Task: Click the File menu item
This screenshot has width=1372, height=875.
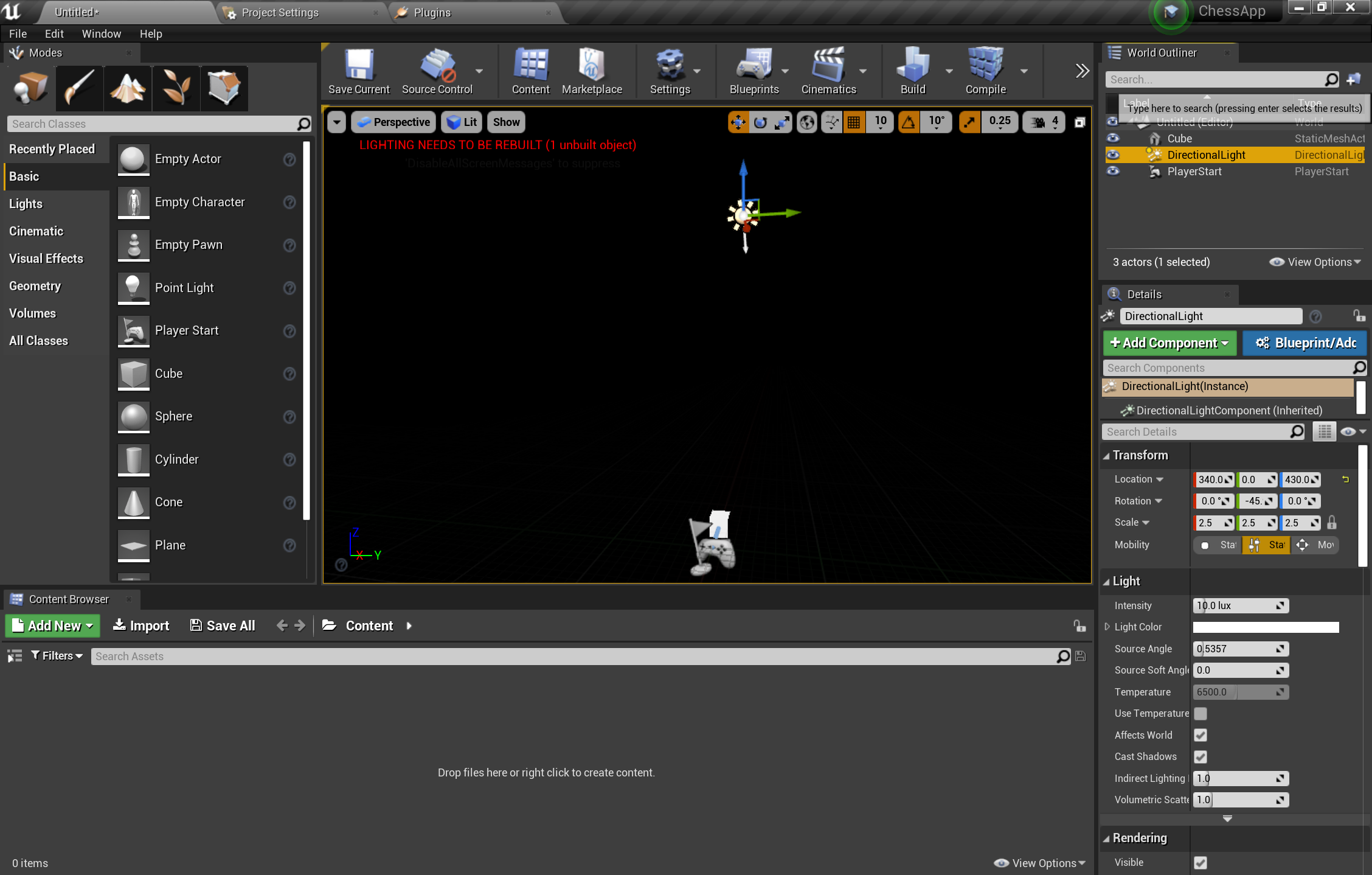Action: pos(18,34)
